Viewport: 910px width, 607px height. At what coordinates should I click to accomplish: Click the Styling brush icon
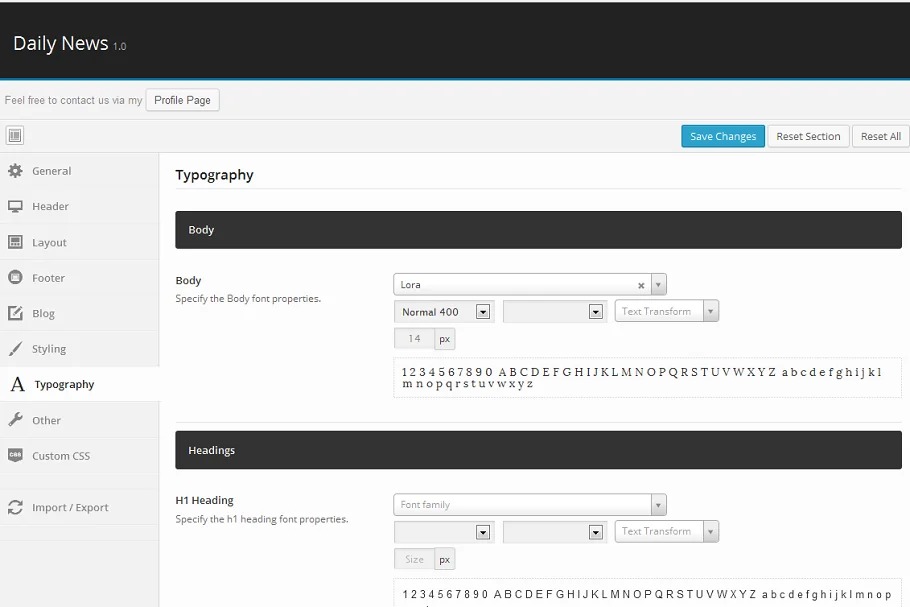coord(15,349)
